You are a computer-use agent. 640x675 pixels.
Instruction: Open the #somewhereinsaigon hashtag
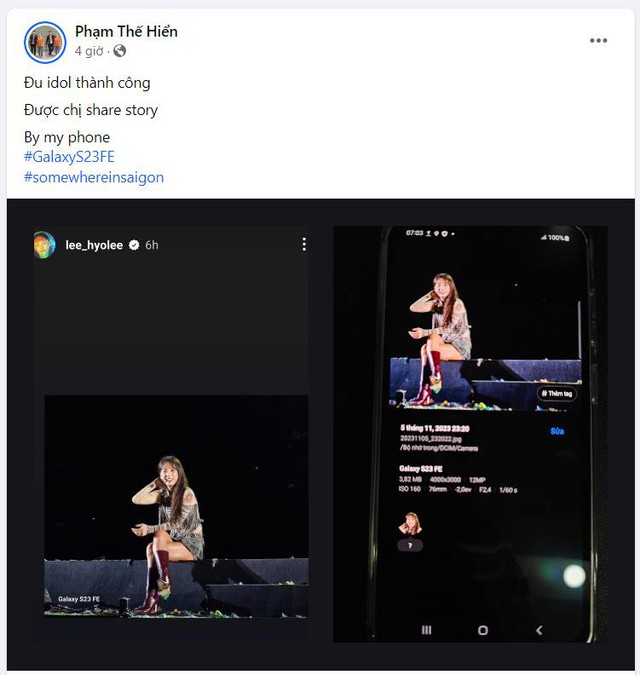coord(93,177)
